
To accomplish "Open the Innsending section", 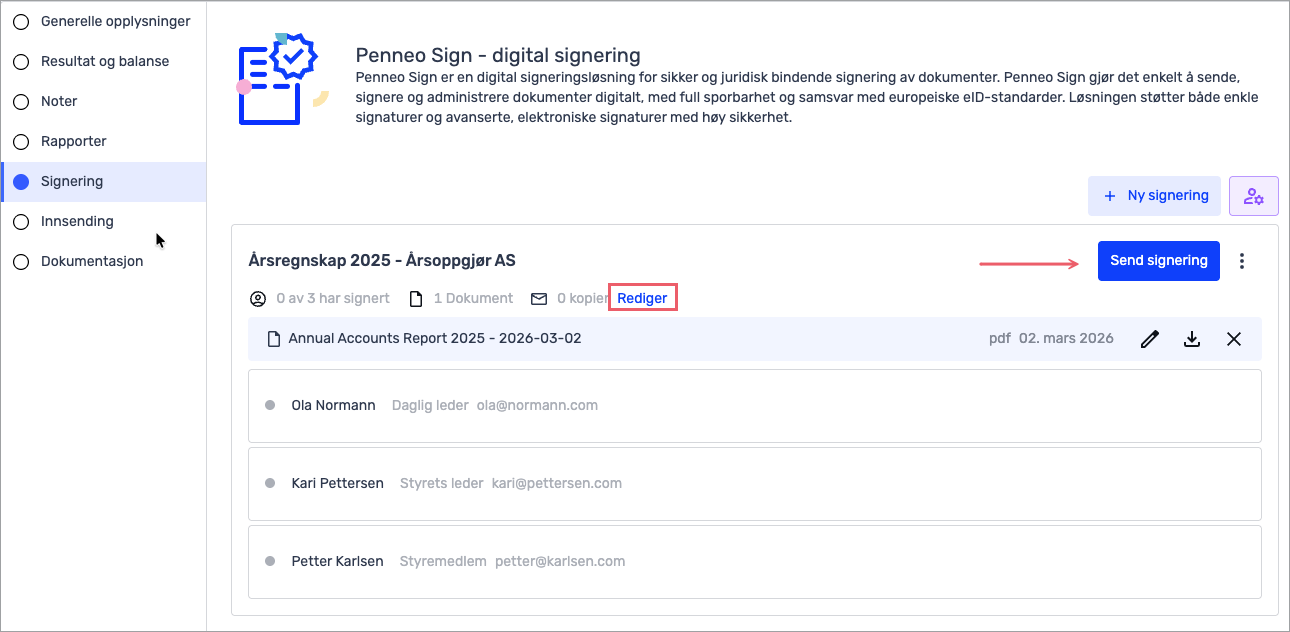I will point(77,221).
